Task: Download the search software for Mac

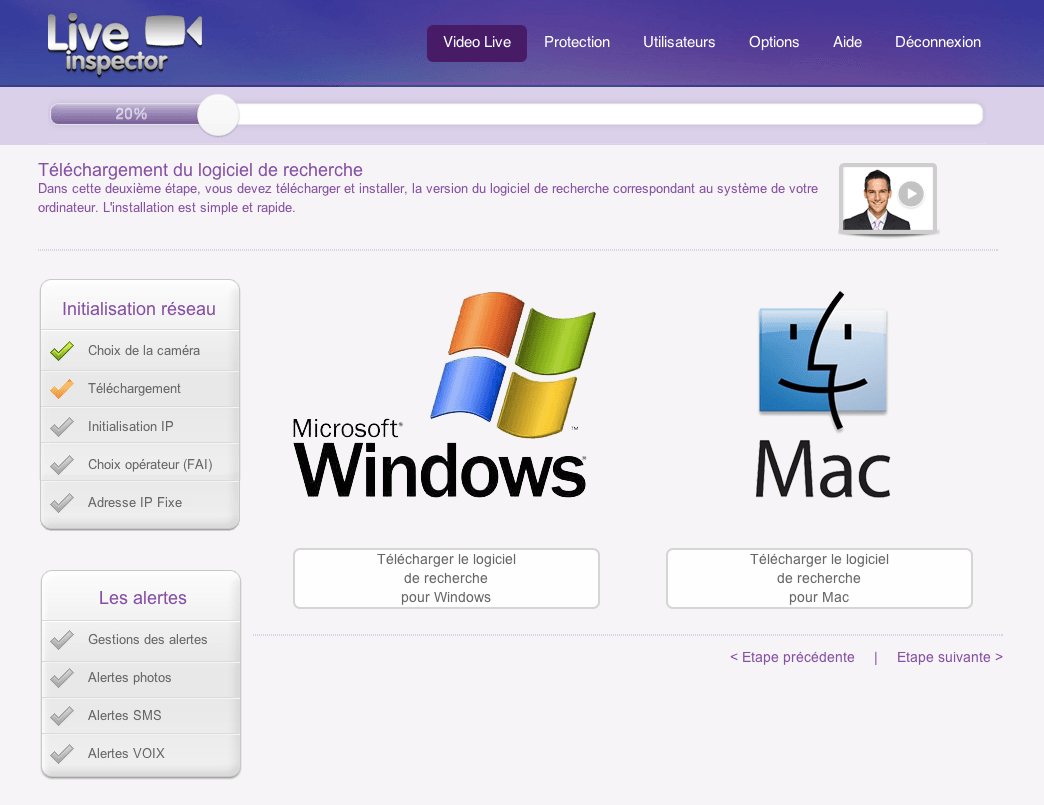Action: point(819,578)
